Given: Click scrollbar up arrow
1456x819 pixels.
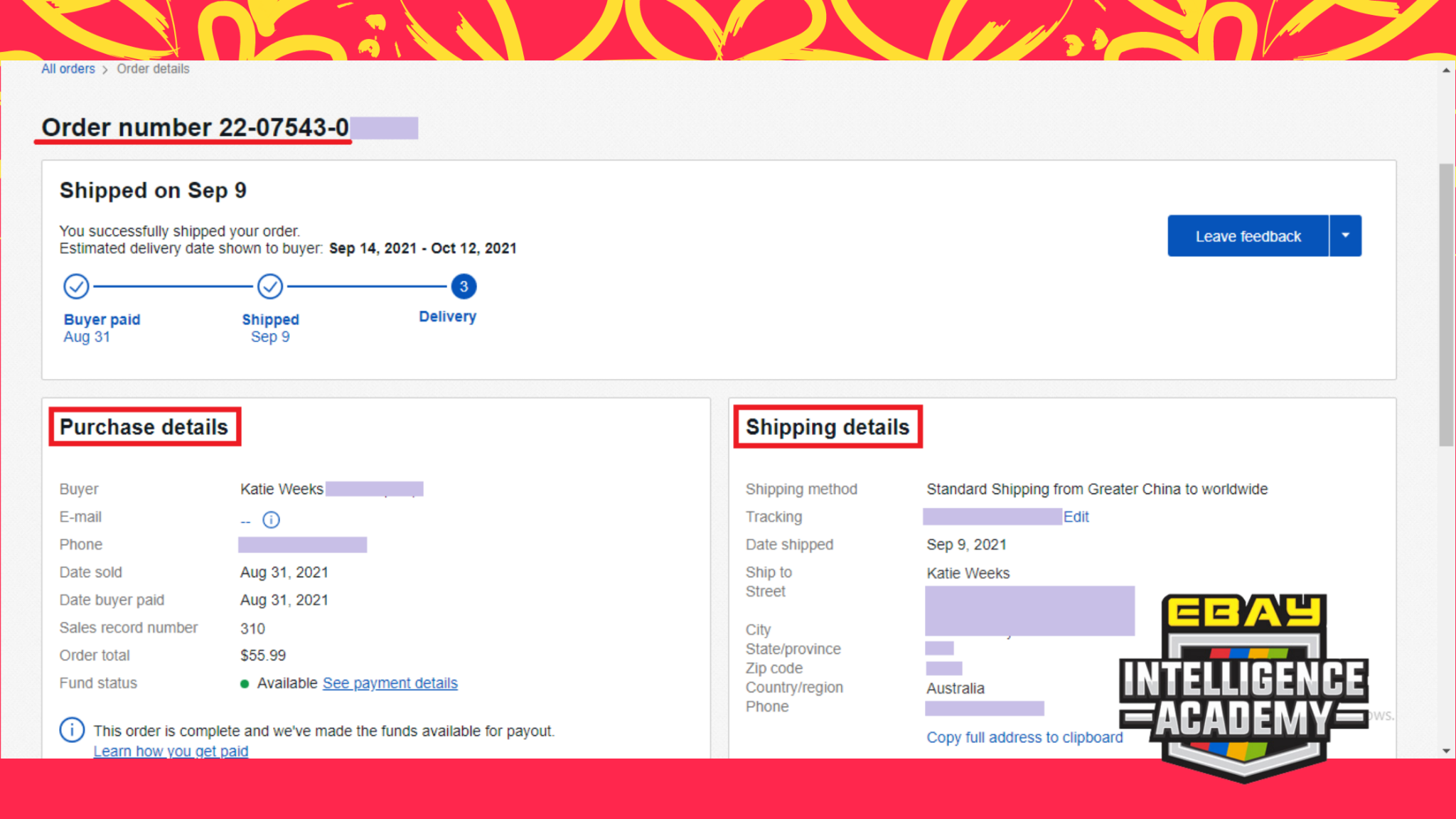Looking at the screenshot, I should (x=1446, y=70).
